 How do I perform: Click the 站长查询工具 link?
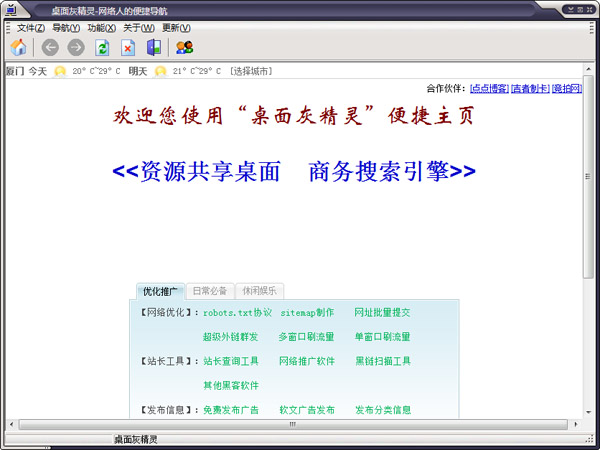tap(230, 361)
